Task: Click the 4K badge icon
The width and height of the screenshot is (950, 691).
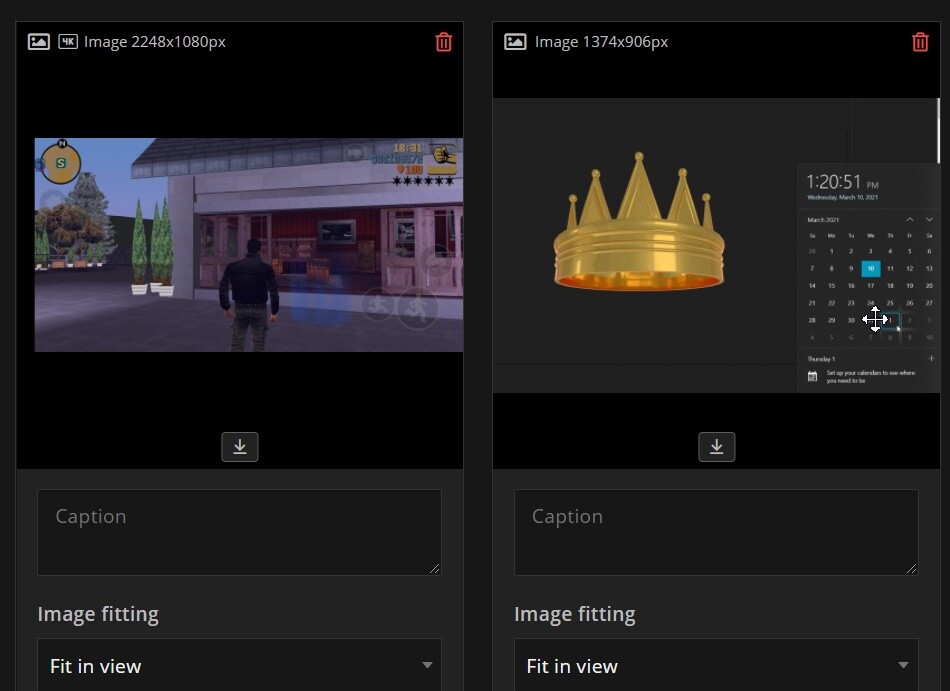Action: point(68,41)
